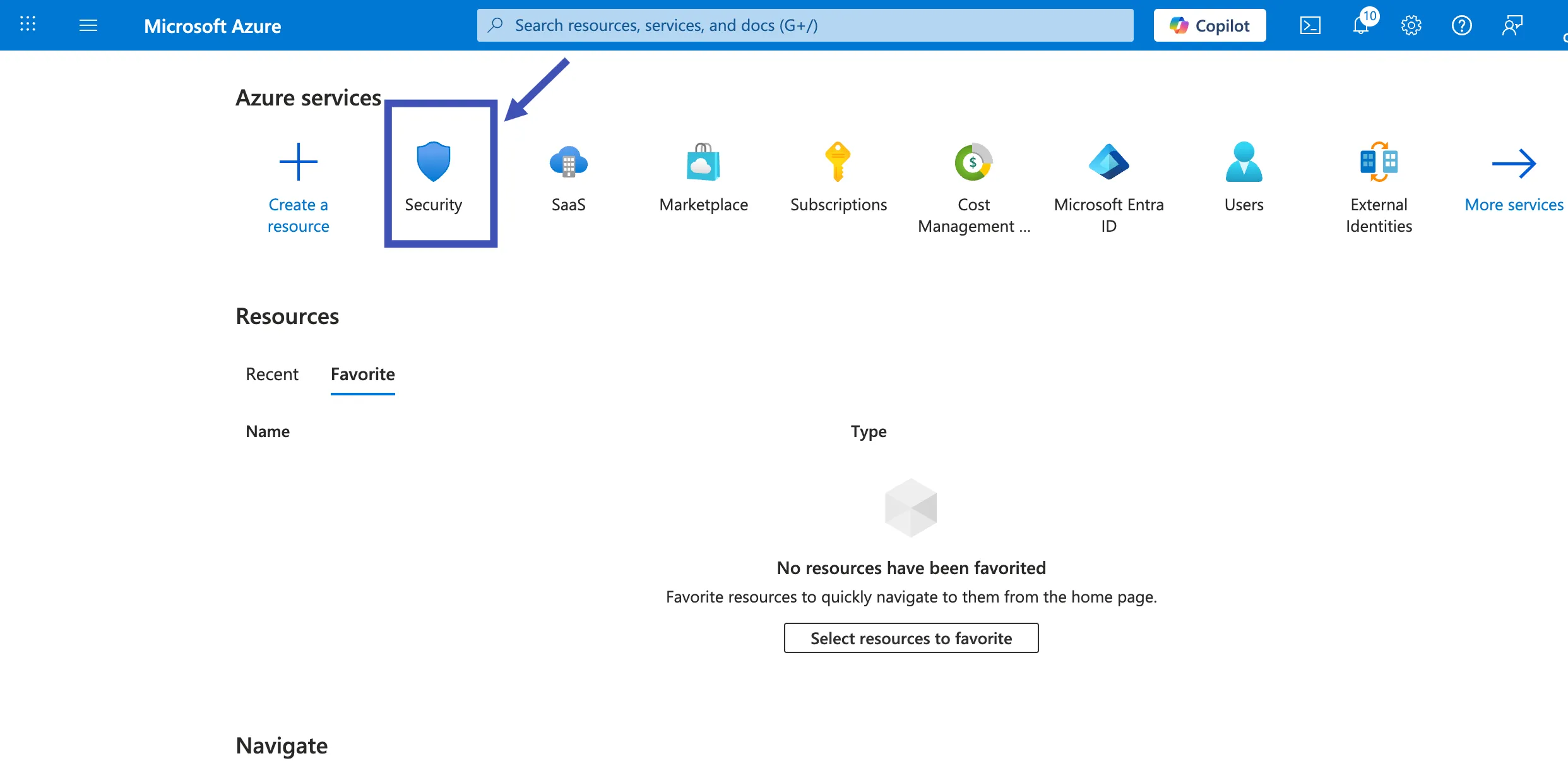Click the More services arrow
This screenshot has height=768, width=1568.
[x=1514, y=164]
